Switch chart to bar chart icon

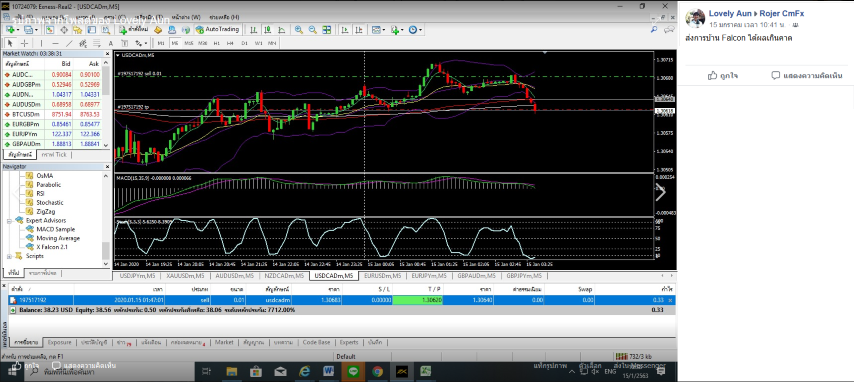253,30
